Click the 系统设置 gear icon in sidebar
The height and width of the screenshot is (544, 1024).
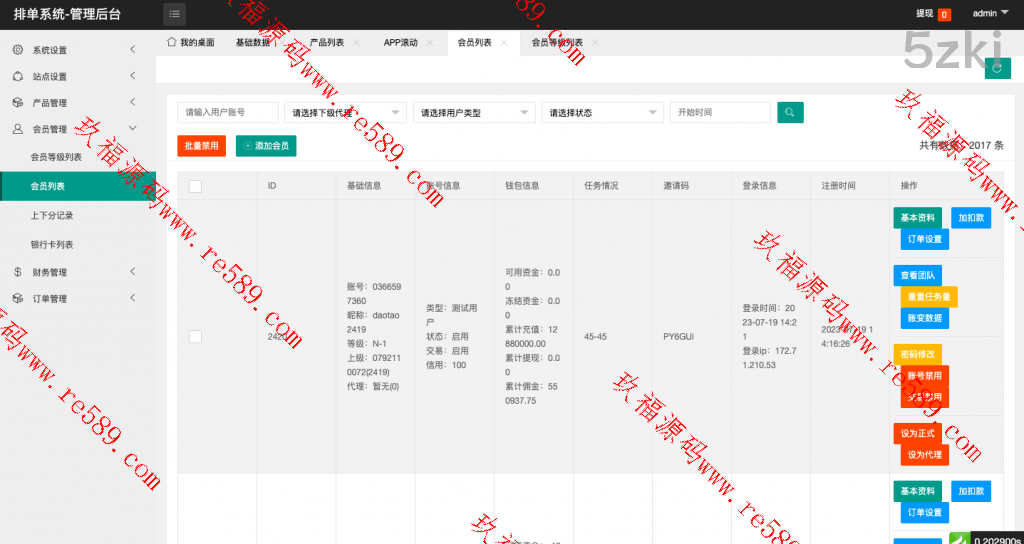tap(18, 50)
